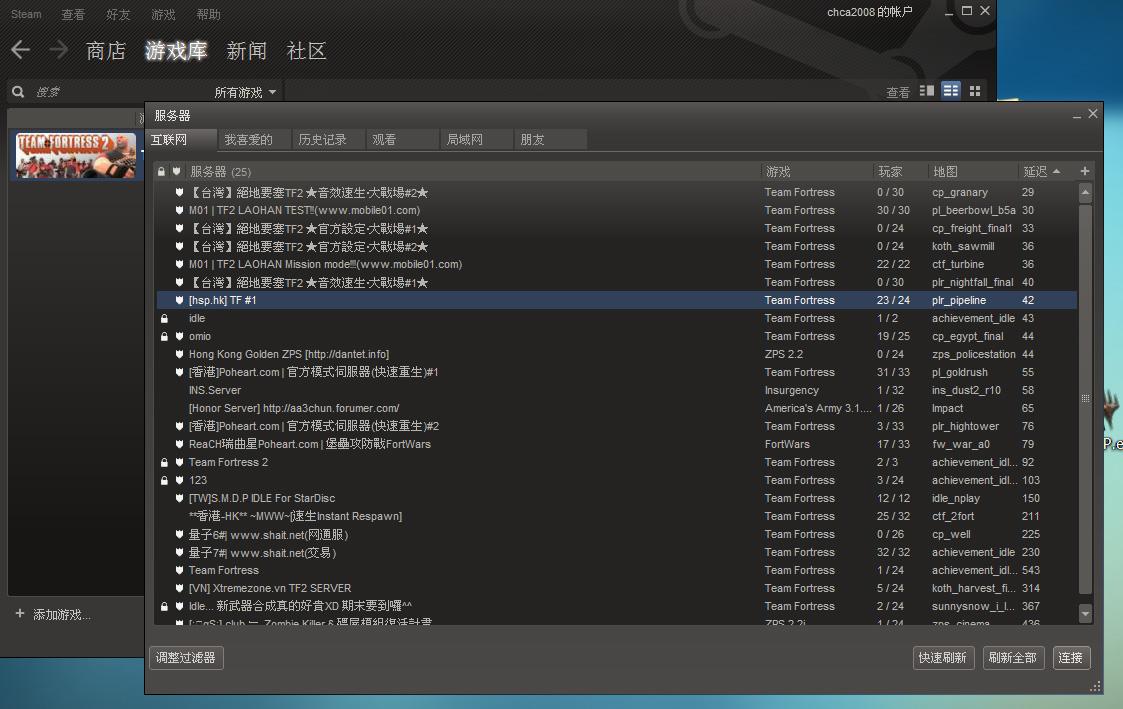Screen dimensions: 1123x709
Task: Open the 帮助 menu
Action: coord(208,14)
